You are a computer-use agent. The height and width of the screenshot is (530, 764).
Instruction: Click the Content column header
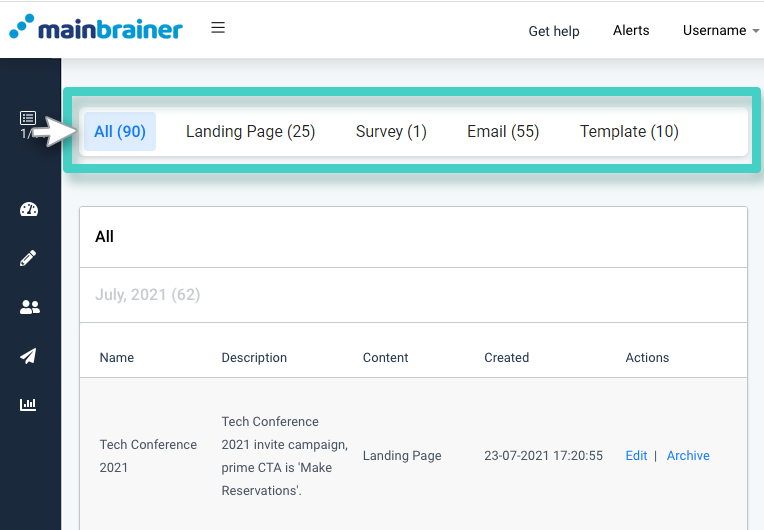385,358
